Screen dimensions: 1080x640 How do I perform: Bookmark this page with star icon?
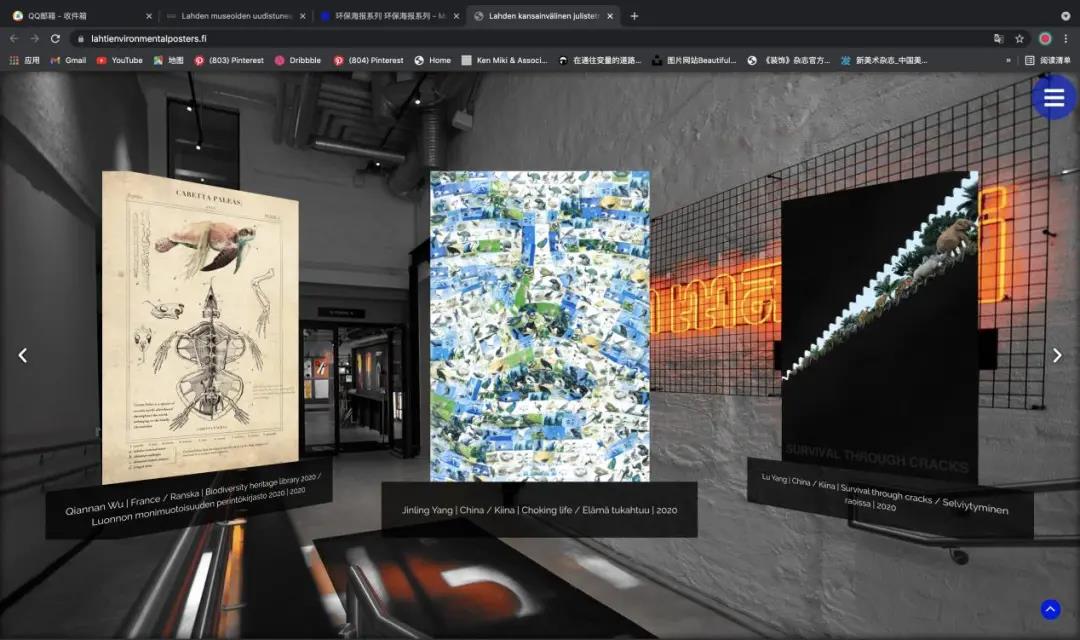point(1019,39)
